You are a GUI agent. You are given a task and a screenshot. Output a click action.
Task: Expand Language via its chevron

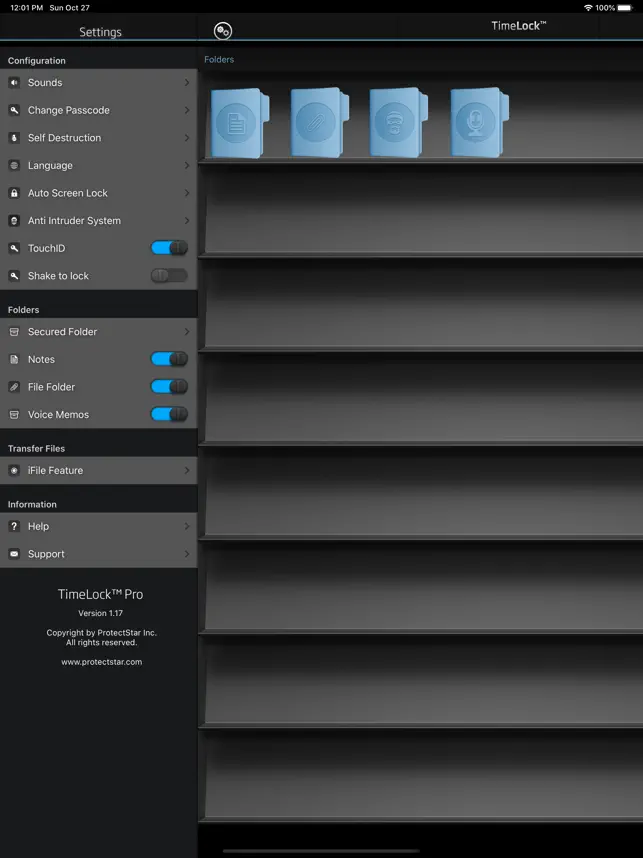[187, 165]
